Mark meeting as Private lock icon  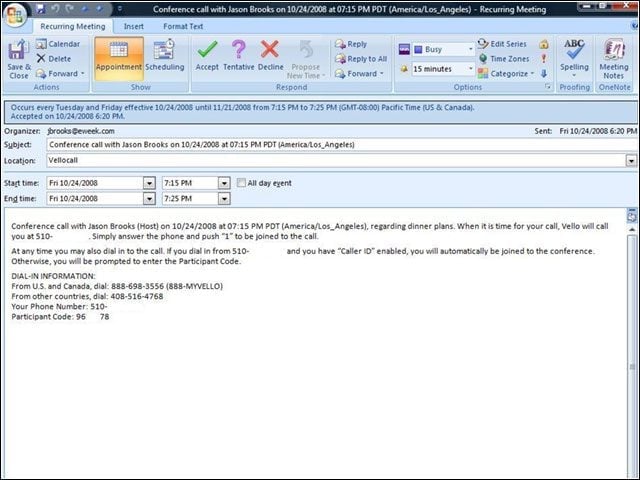tap(544, 44)
